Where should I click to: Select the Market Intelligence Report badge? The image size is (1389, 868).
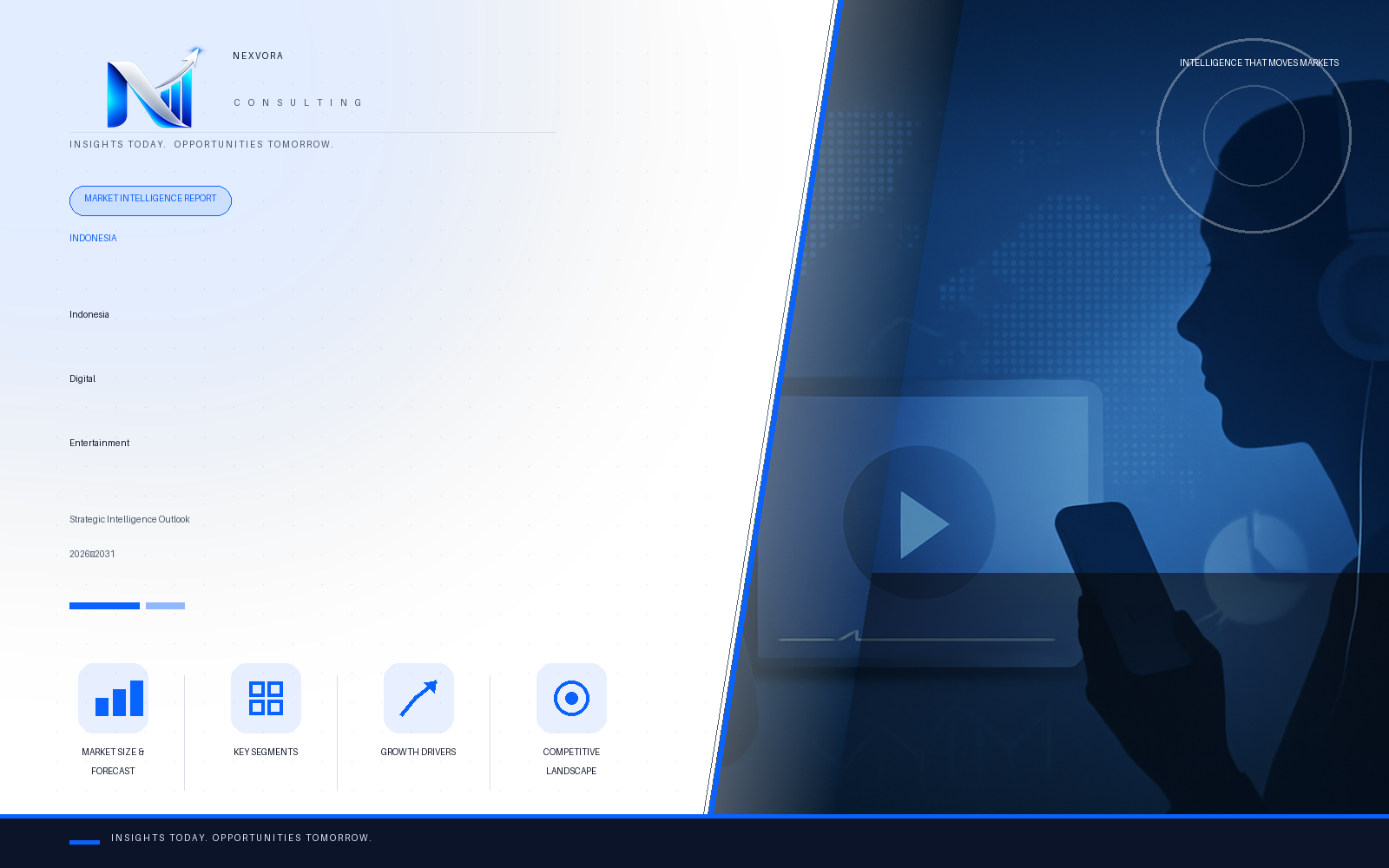(x=150, y=201)
